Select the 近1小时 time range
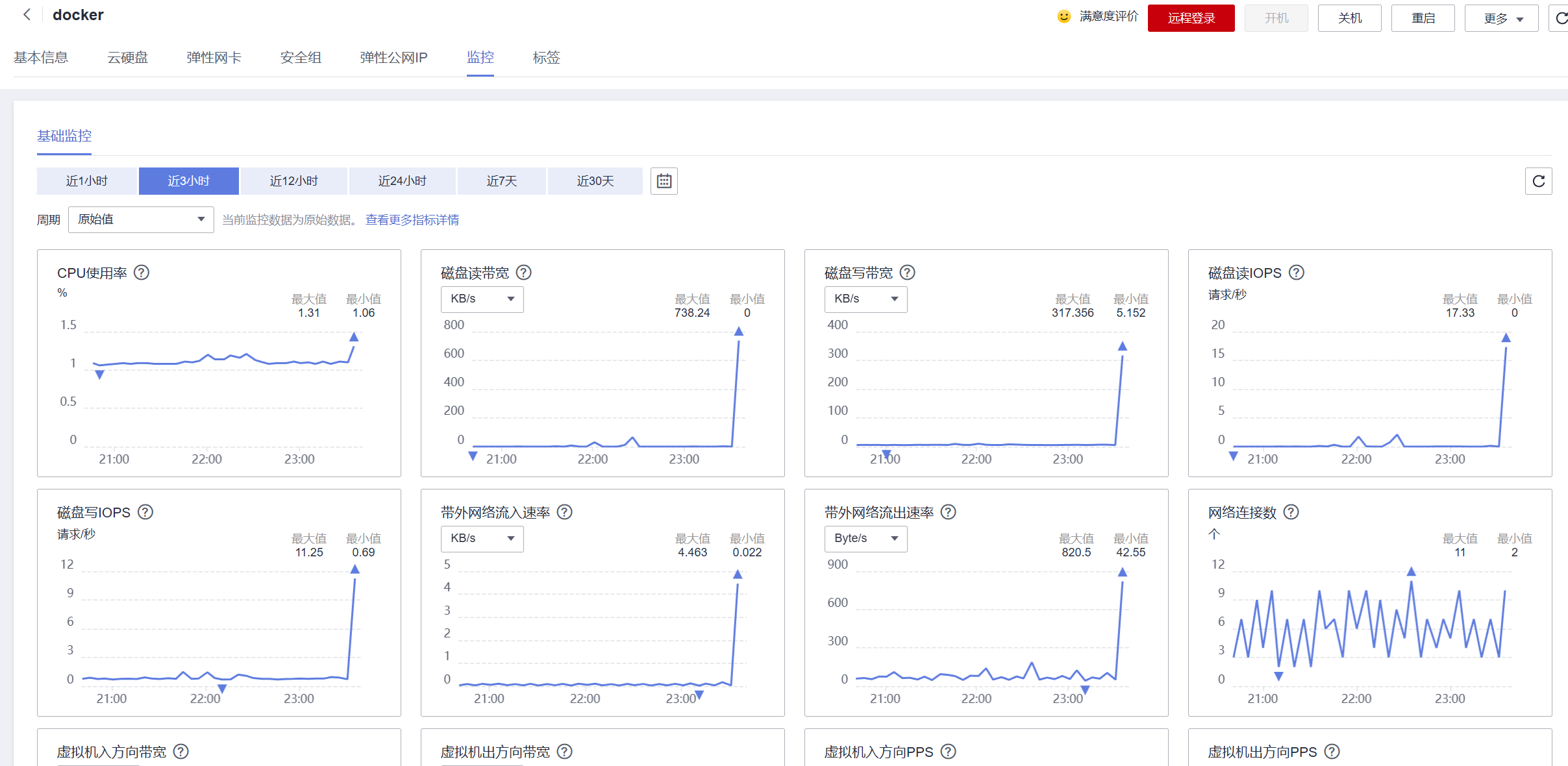The image size is (1568, 766). 87,181
